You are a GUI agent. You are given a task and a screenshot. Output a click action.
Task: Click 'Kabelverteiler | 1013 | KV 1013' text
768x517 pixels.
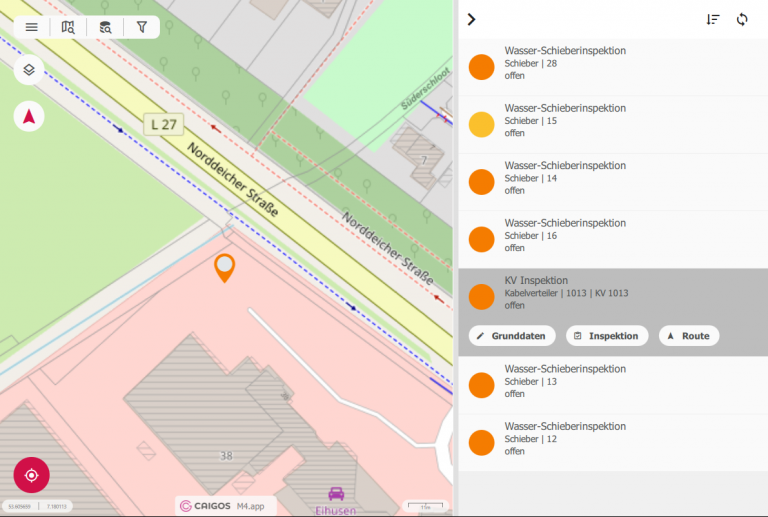tap(566, 293)
